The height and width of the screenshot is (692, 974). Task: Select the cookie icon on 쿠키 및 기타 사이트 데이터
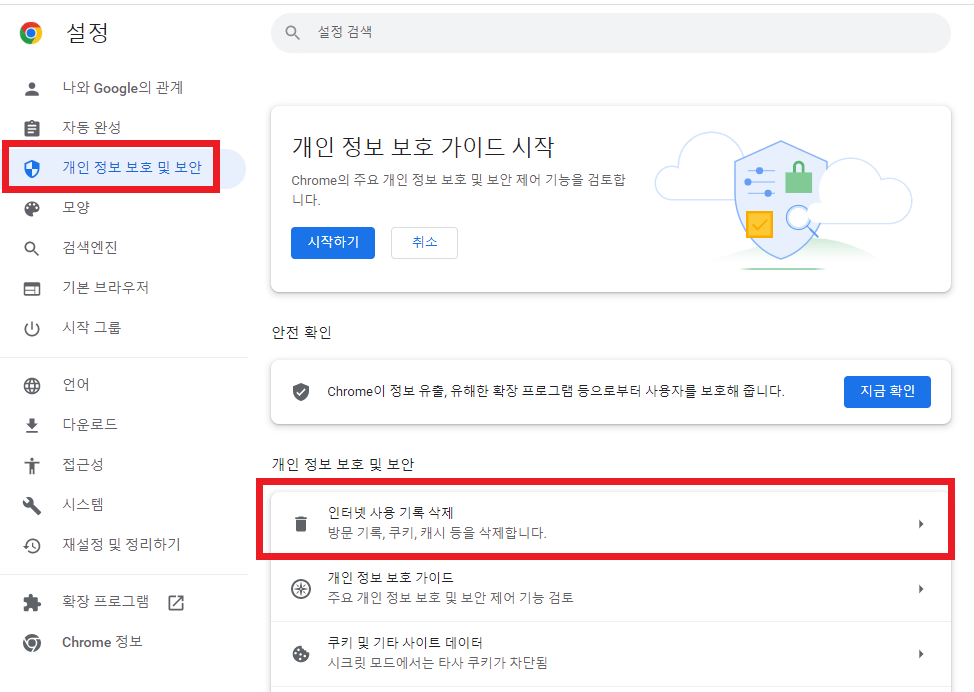click(301, 654)
